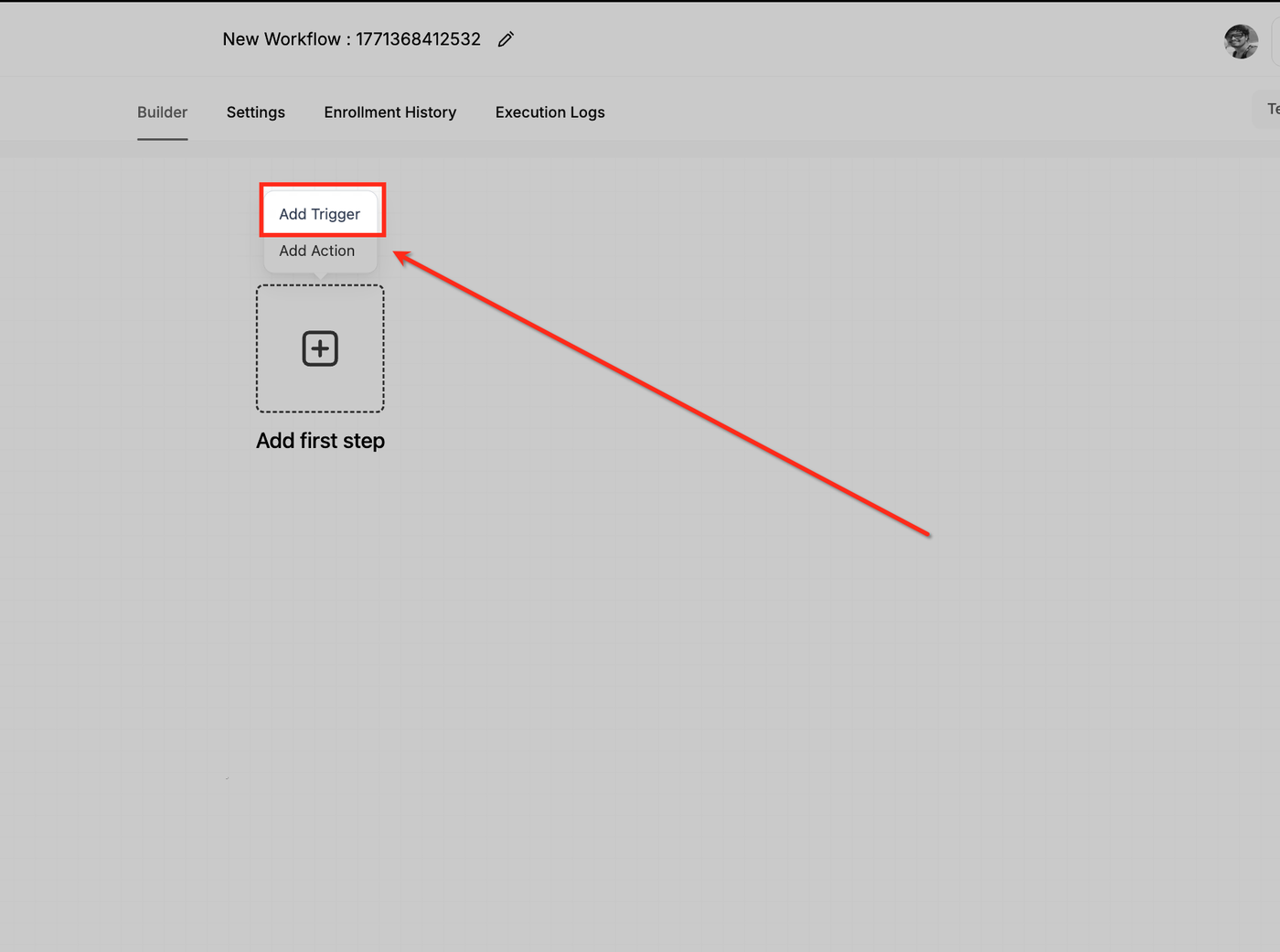Click the plus icon in the dashed box
Image resolution: width=1280 pixels, height=952 pixels.
click(320, 348)
